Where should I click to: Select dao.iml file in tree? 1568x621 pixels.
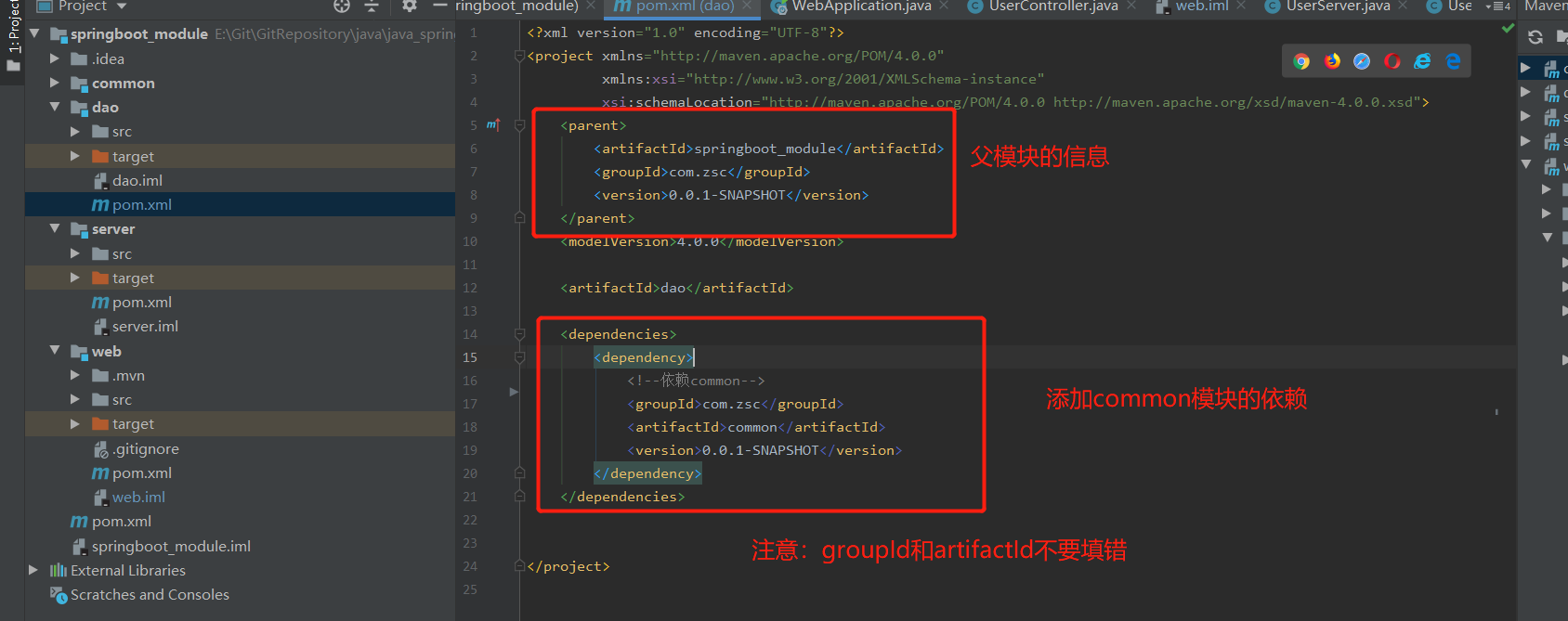click(x=137, y=180)
